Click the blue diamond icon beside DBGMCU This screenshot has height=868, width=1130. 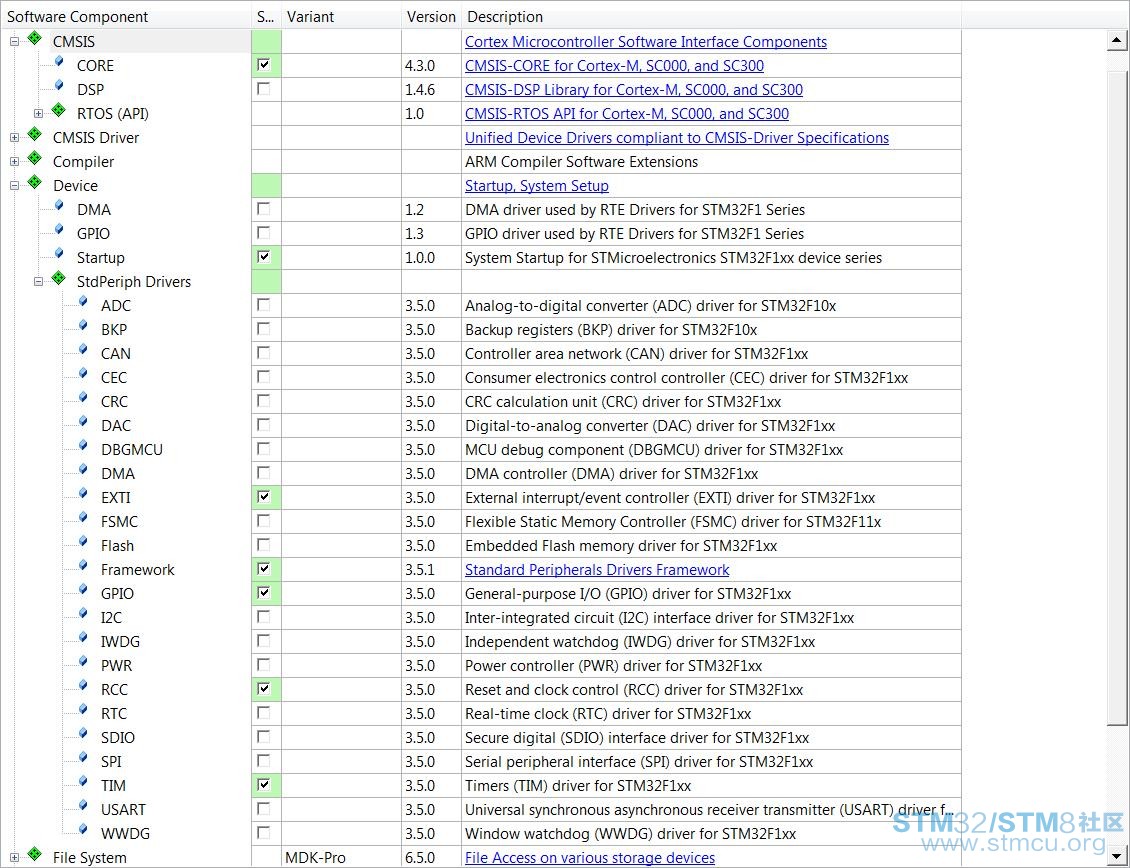[x=84, y=446]
